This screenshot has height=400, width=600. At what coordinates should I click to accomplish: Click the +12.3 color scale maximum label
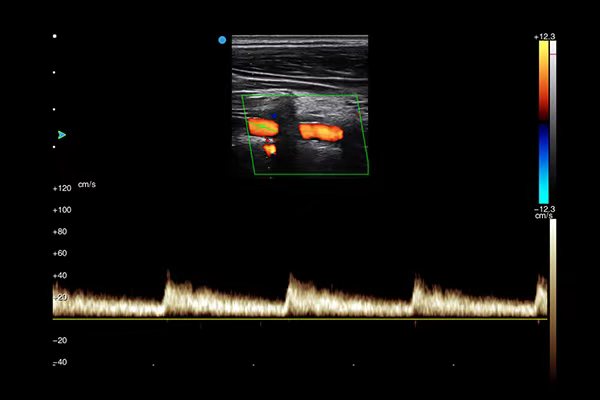pos(544,36)
